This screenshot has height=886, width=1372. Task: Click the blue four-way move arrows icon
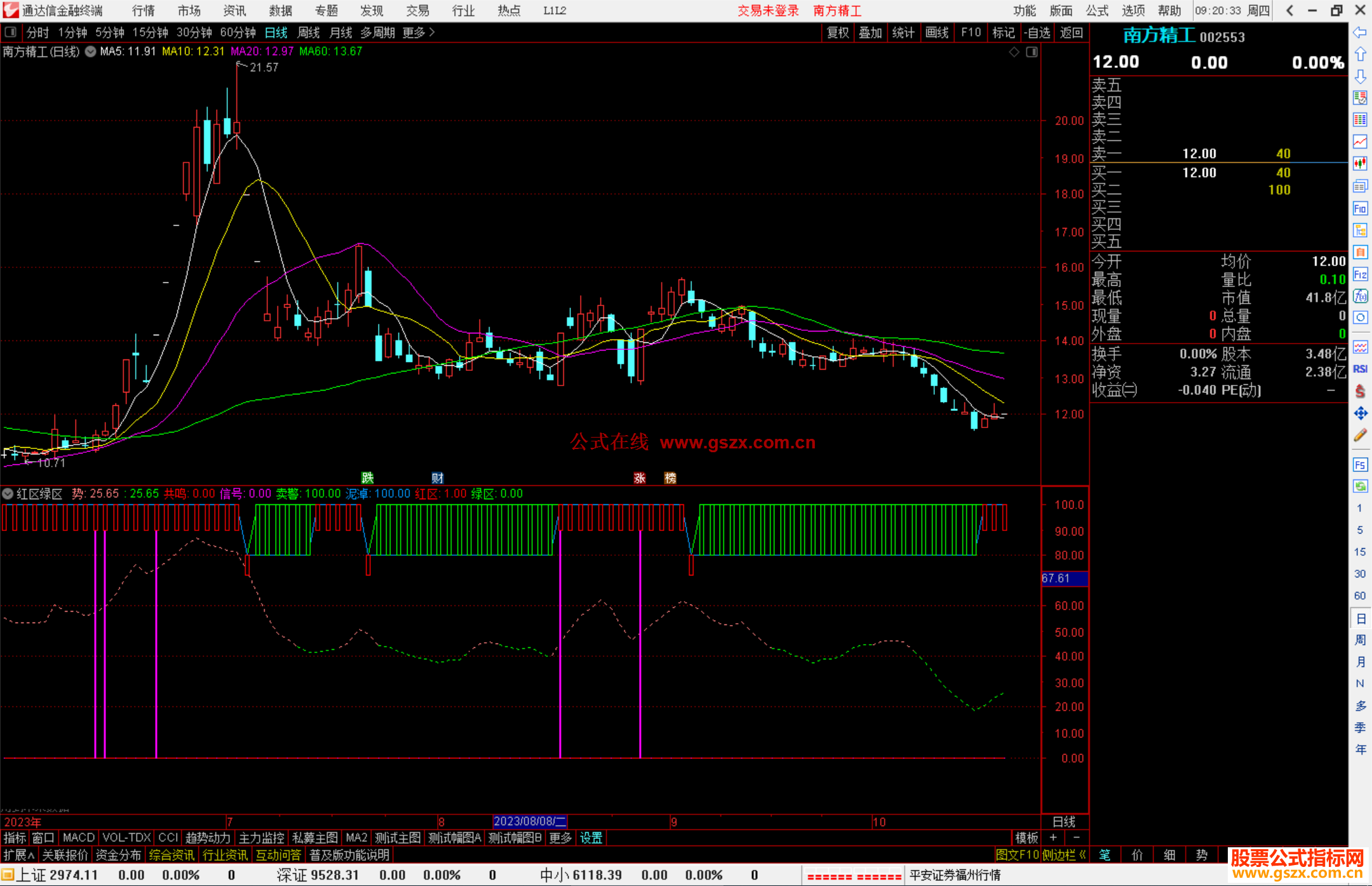1360,413
